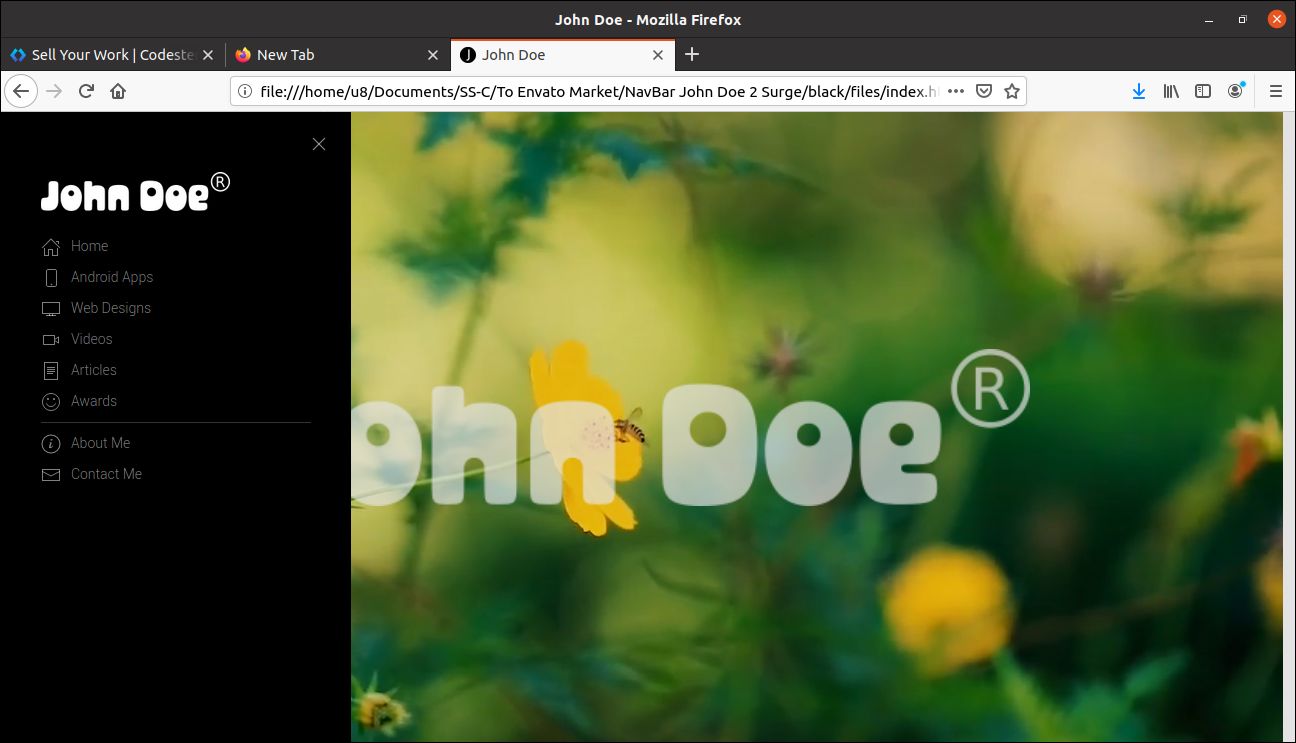Toggle Firefox sidebar view button
1296x743 pixels.
pos(1203,91)
